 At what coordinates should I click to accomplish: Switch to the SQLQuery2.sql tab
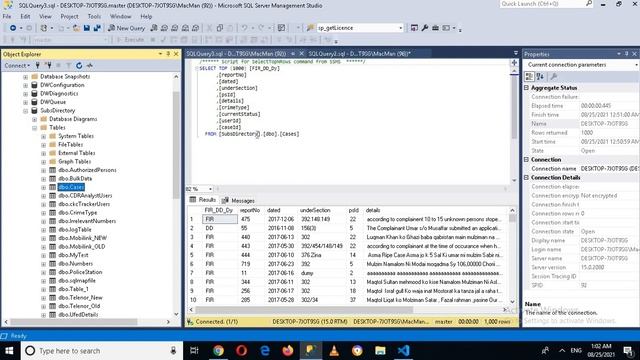point(359,53)
